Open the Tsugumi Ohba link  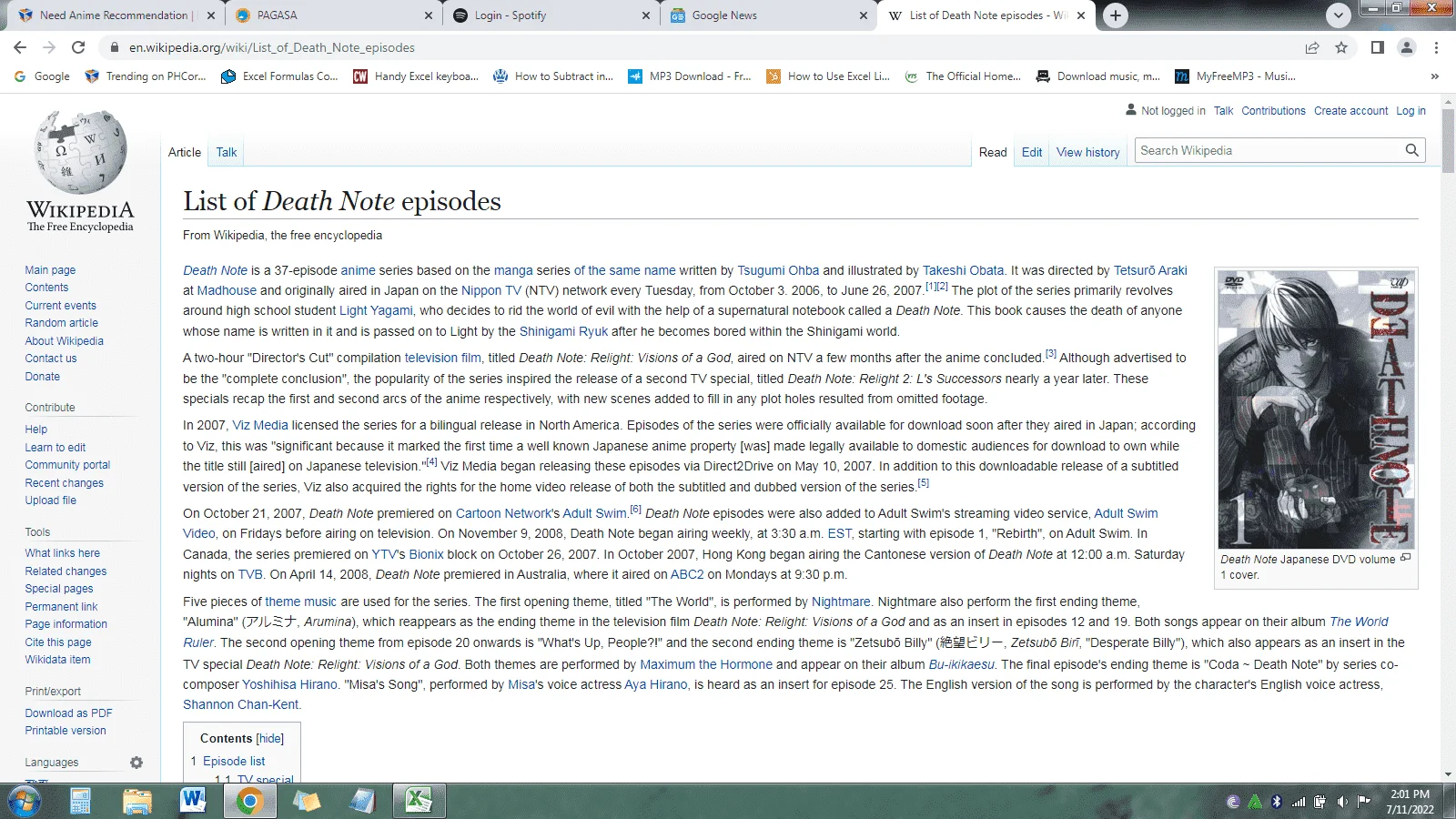(x=778, y=270)
